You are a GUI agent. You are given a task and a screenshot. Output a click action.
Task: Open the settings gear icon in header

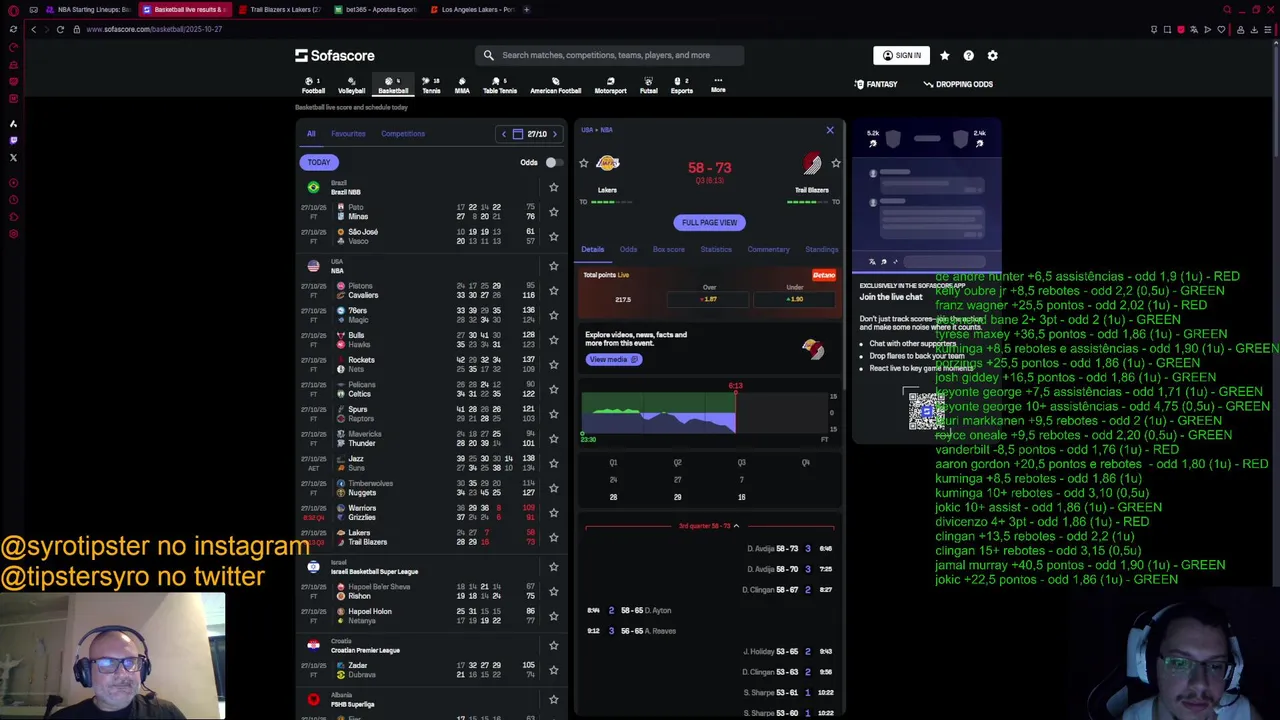point(992,56)
